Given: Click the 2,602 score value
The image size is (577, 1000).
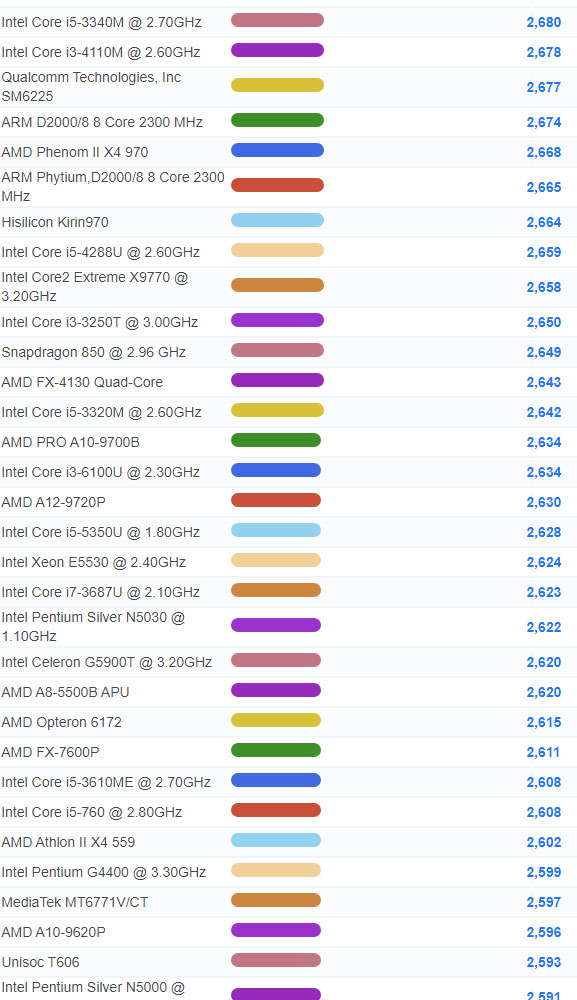Looking at the screenshot, I should 544,842.
